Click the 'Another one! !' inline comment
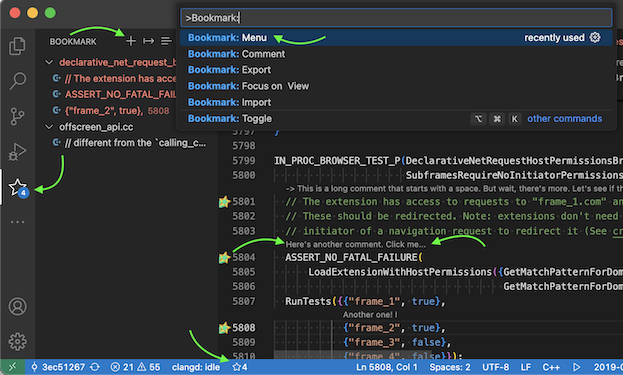Screen dimensions: 623x375 coord(370,315)
